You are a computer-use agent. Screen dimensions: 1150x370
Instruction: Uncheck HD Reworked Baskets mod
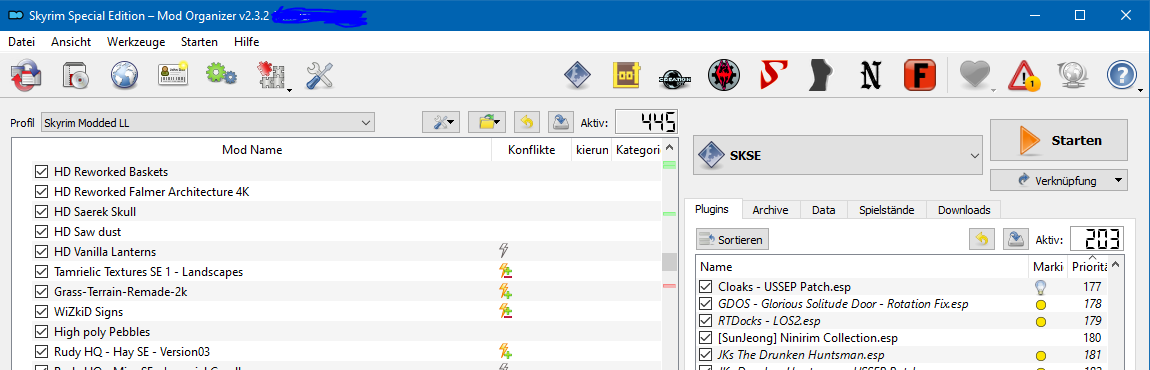tap(41, 172)
